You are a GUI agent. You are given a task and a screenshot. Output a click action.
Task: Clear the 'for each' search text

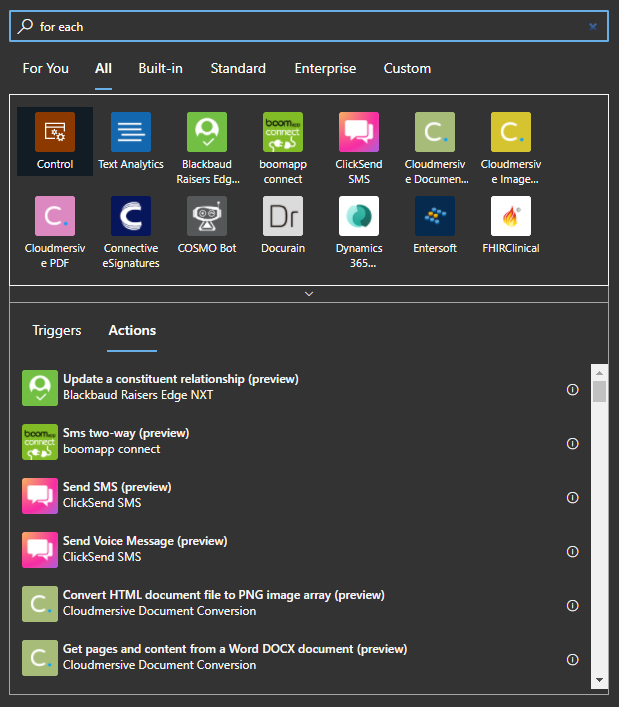pos(593,27)
